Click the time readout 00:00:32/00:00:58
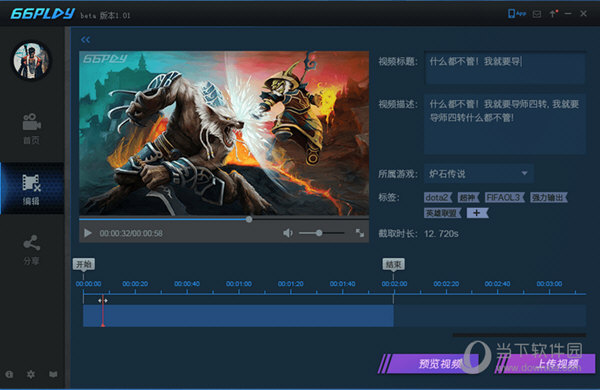 tap(131, 233)
